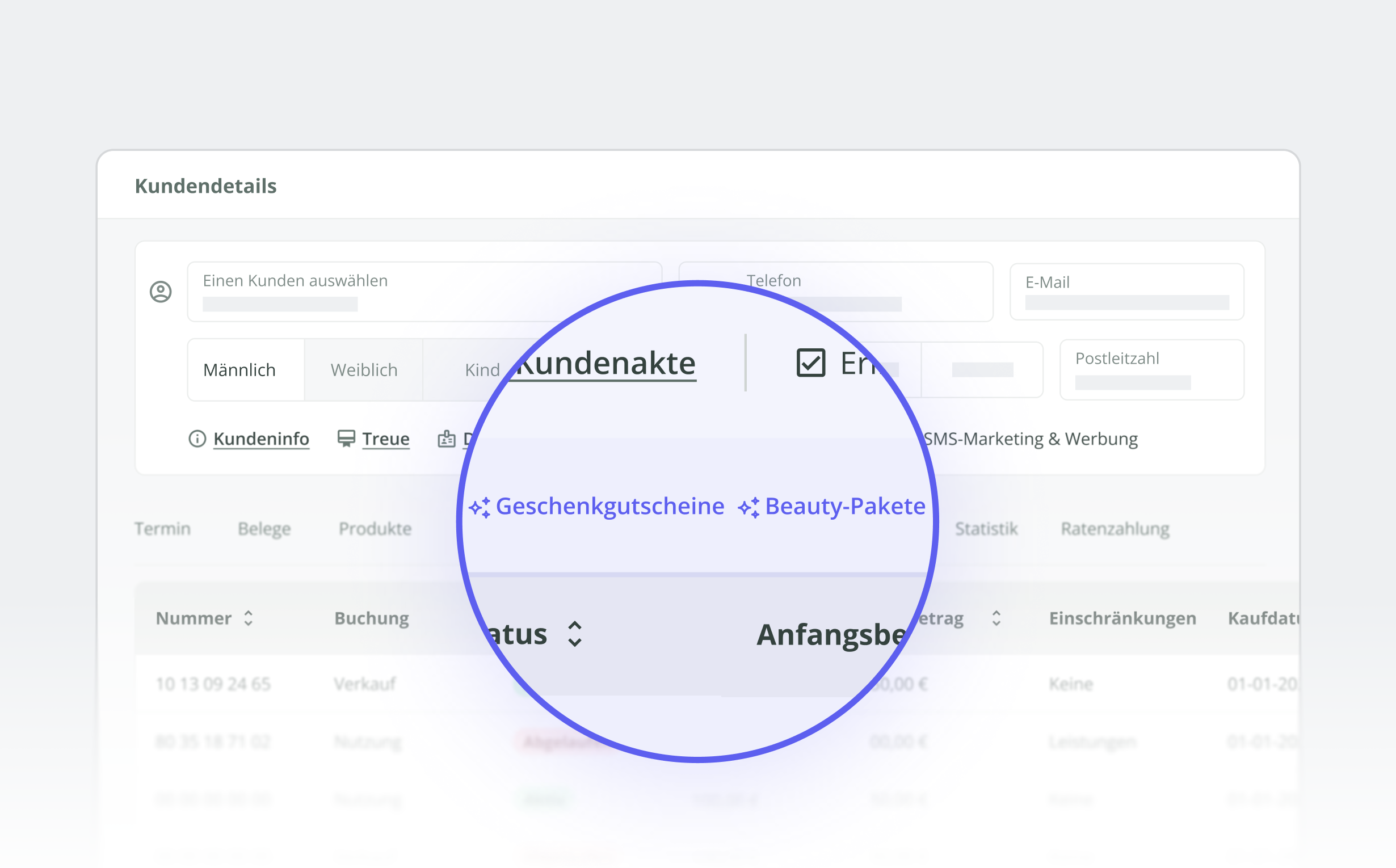This screenshot has height=868, width=1396.
Task: Open the Einen Kunden auswählen dropdown
Action: 424,292
